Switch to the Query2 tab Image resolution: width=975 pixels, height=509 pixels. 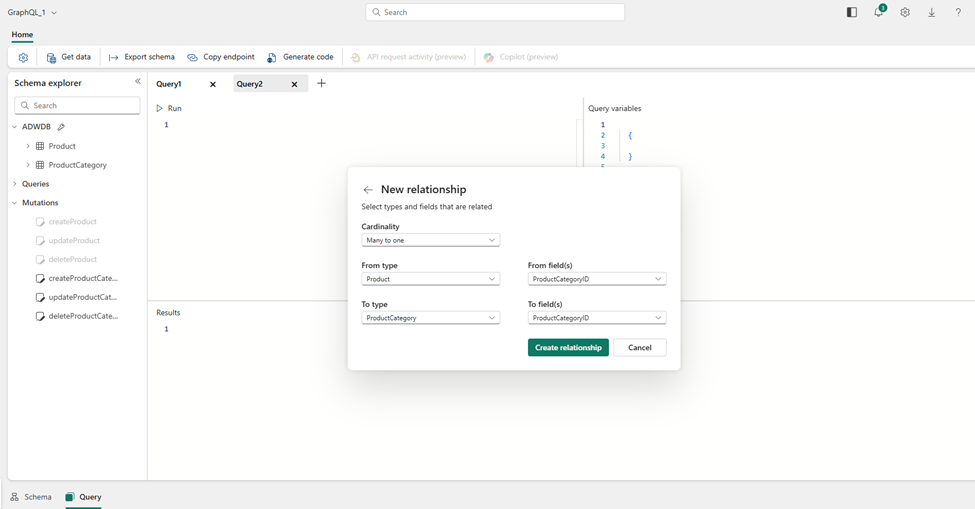(x=250, y=85)
